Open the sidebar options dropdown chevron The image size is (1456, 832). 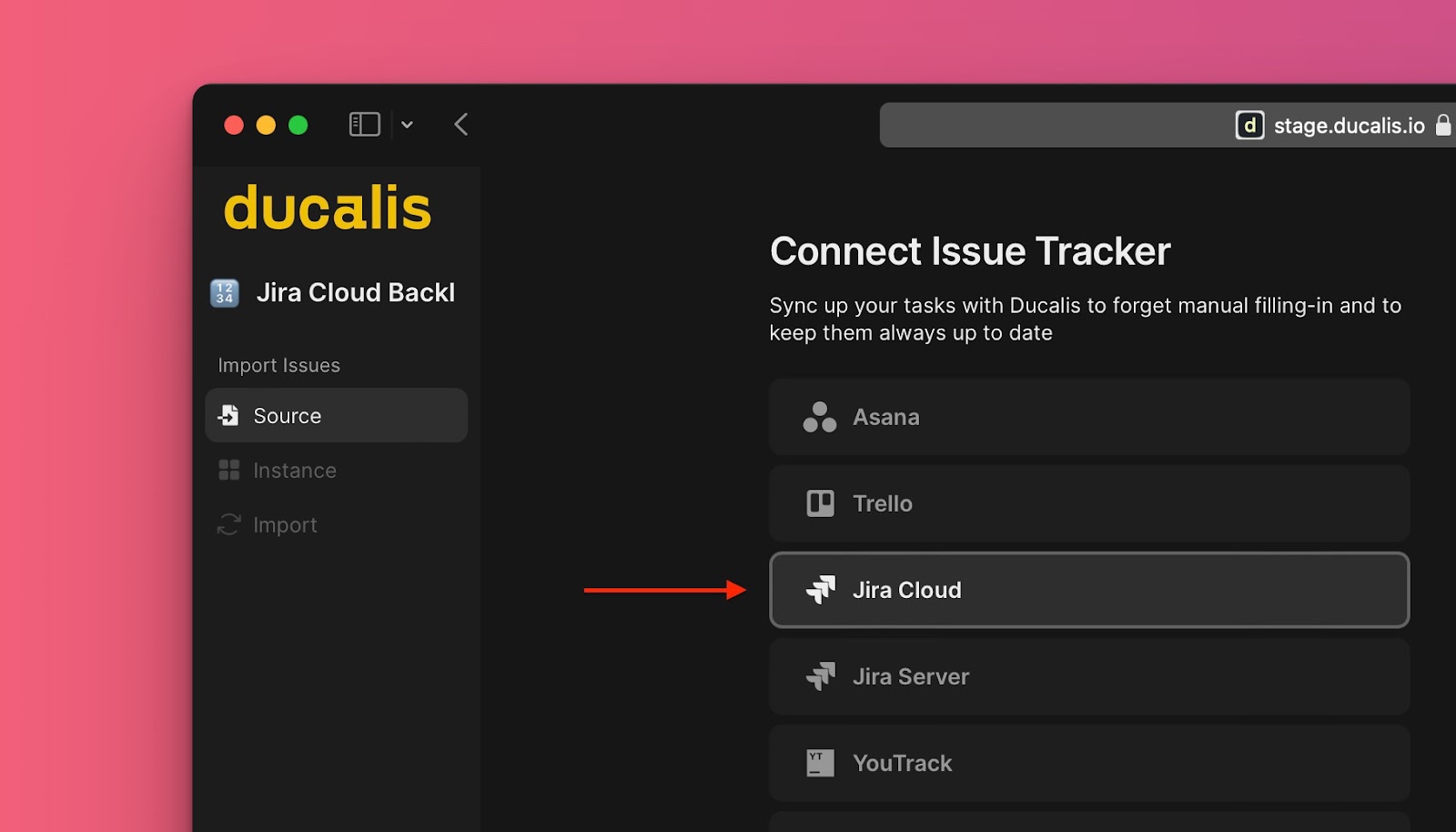pos(407,125)
